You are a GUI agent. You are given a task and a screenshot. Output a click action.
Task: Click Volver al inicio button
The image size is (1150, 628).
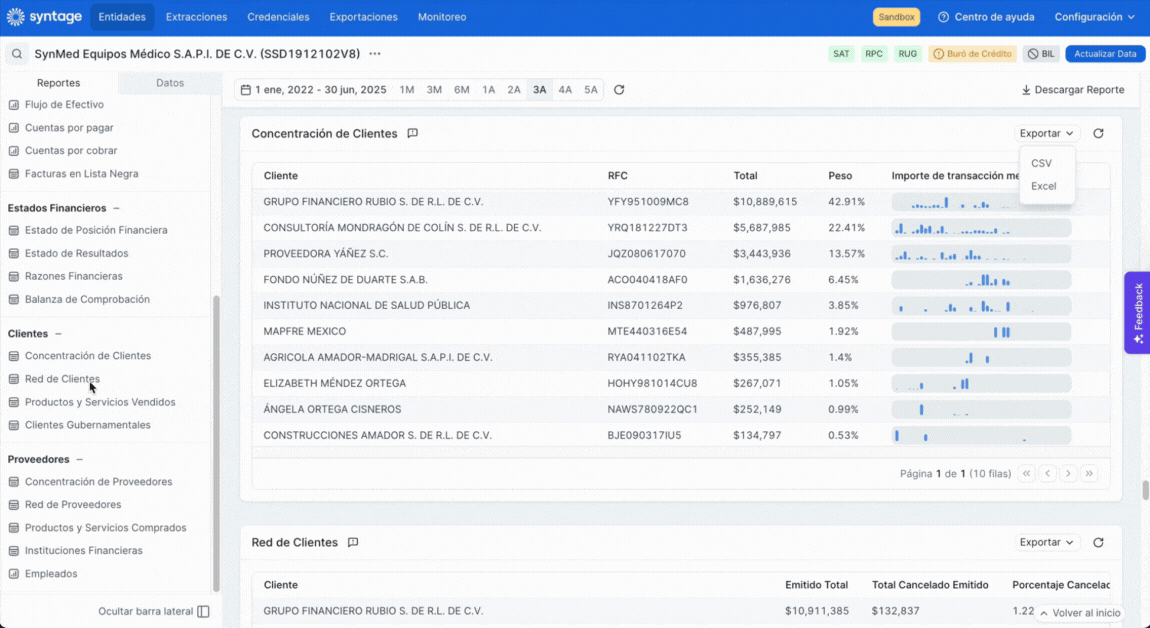coord(1080,613)
